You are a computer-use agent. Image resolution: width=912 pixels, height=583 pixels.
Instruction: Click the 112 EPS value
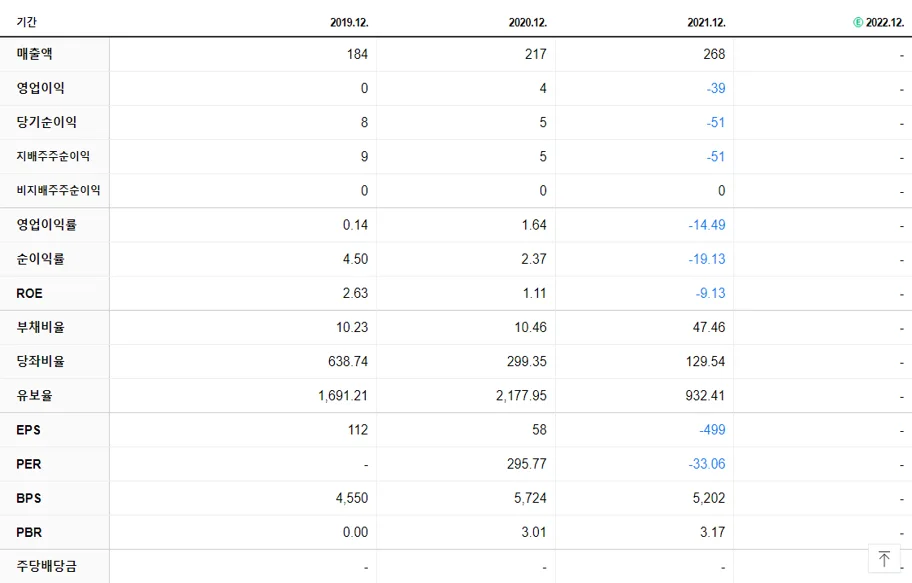pyautogui.click(x=358, y=430)
